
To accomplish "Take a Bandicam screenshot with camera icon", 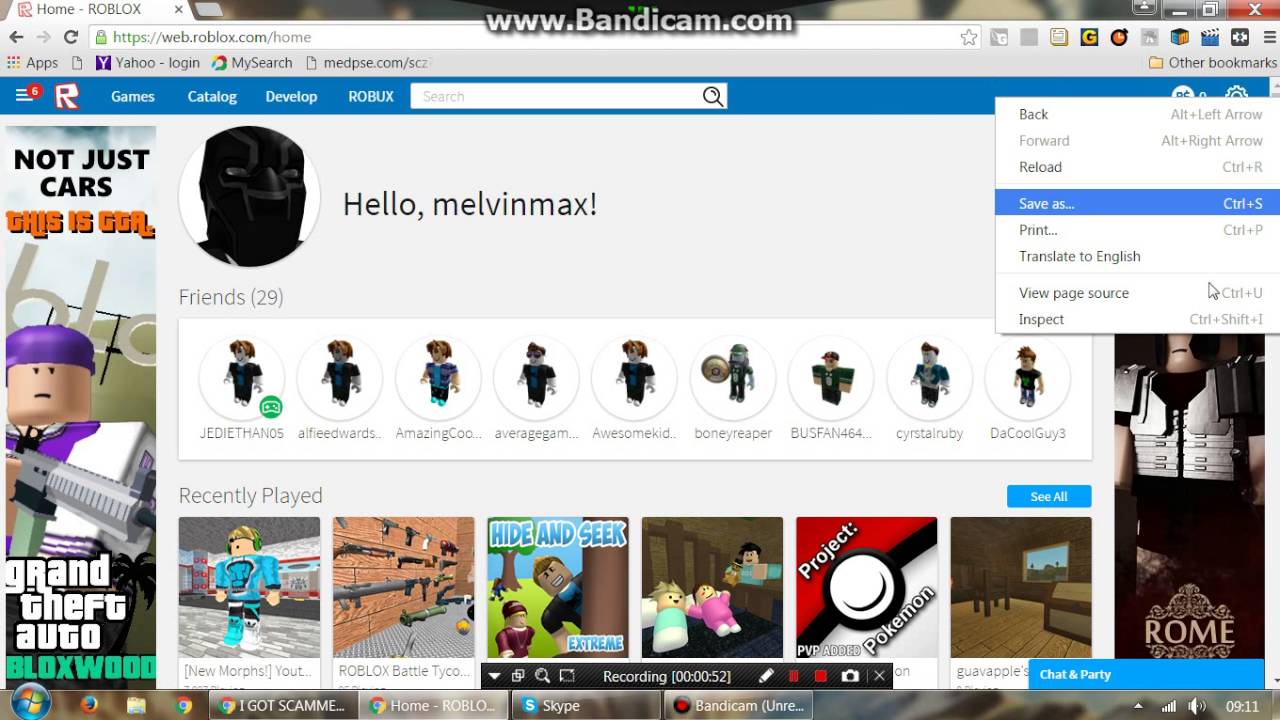I will (x=850, y=676).
